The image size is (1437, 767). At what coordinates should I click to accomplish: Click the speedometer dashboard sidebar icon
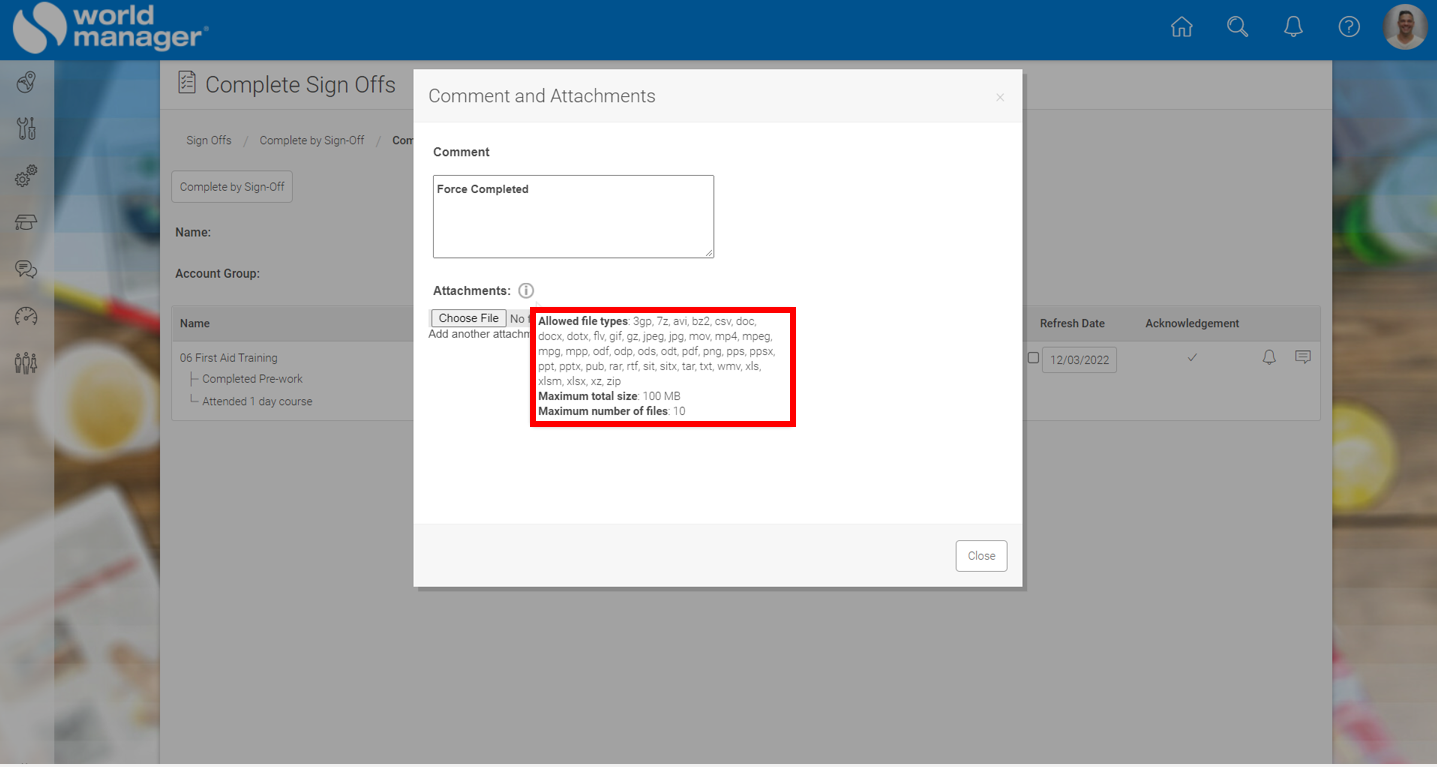[x=26, y=316]
